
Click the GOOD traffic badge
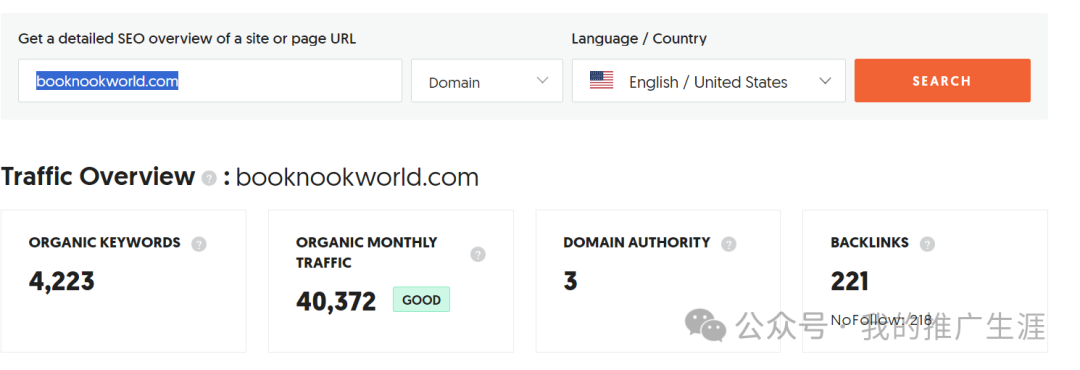pyautogui.click(x=422, y=300)
